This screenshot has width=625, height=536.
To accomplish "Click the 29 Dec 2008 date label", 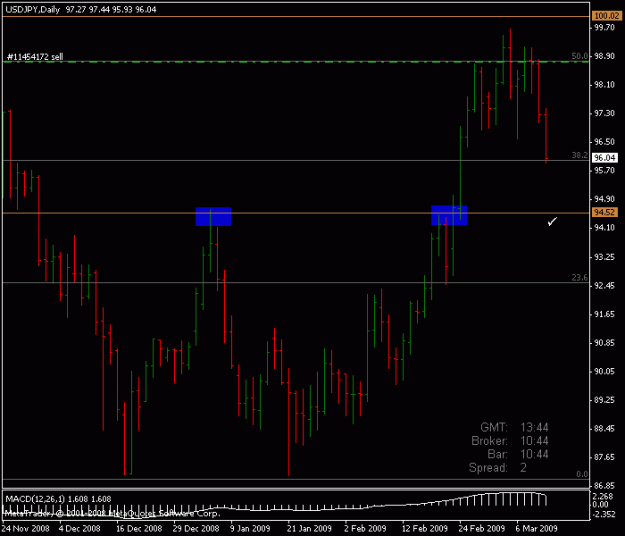I will [196, 529].
